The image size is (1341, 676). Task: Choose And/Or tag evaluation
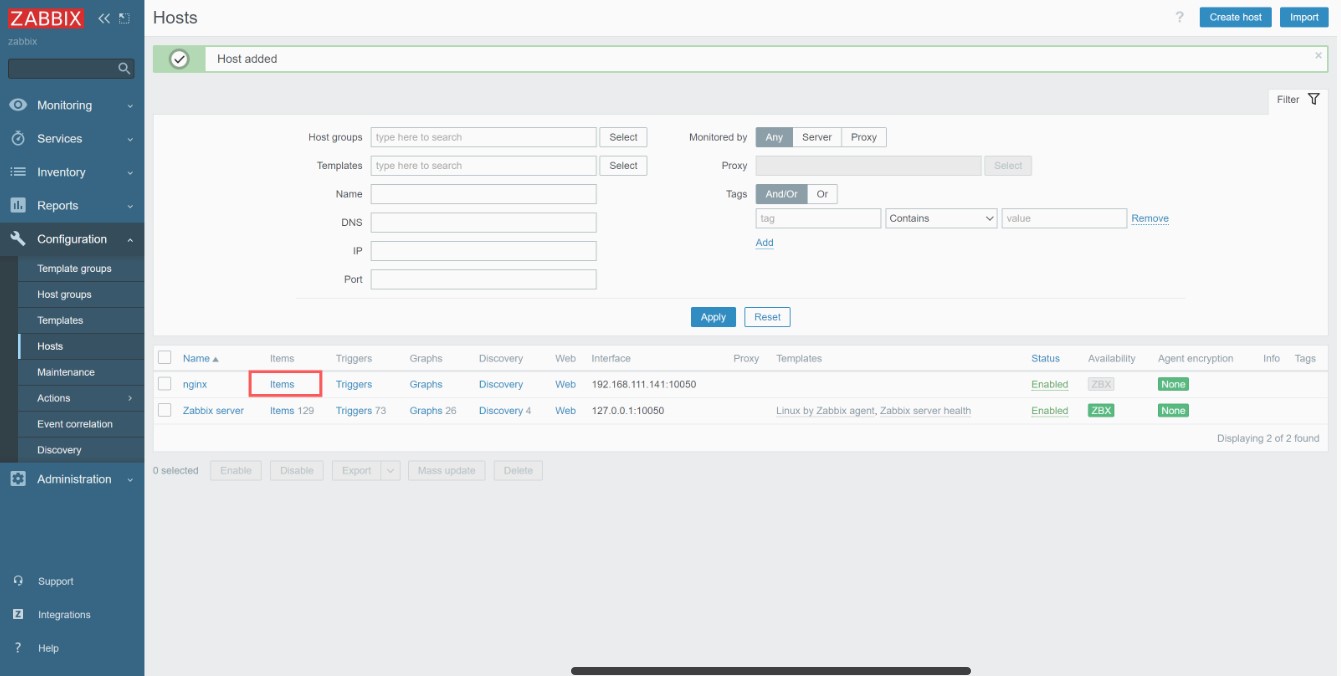click(782, 194)
